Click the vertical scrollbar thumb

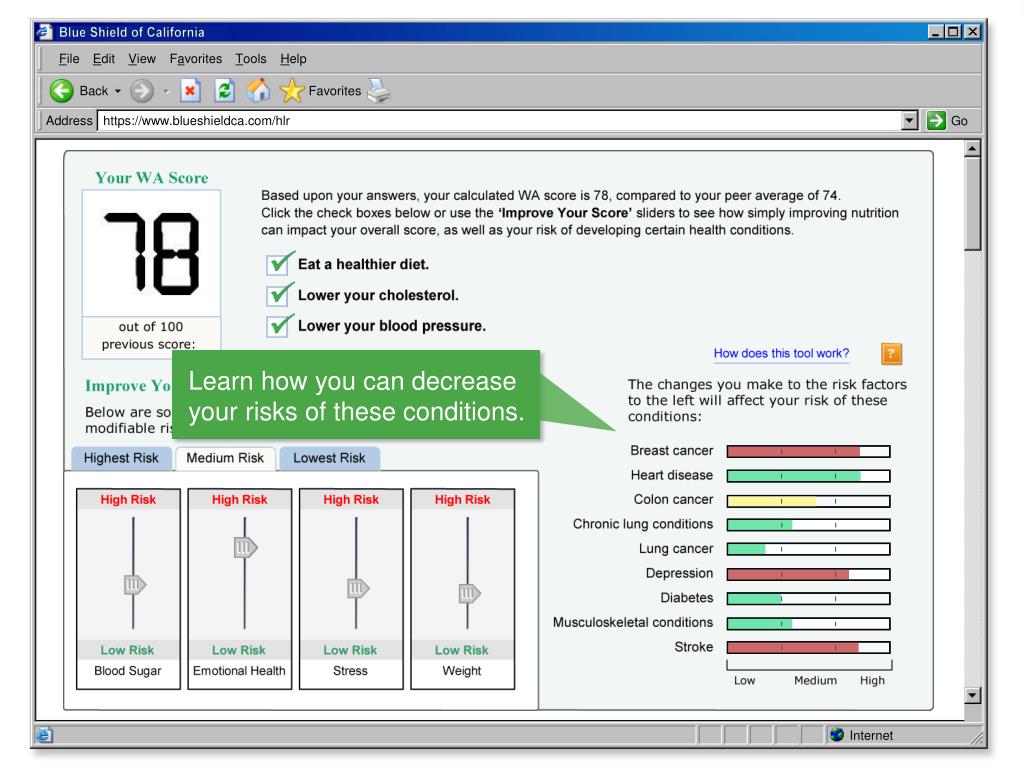(x=972, y=203)
